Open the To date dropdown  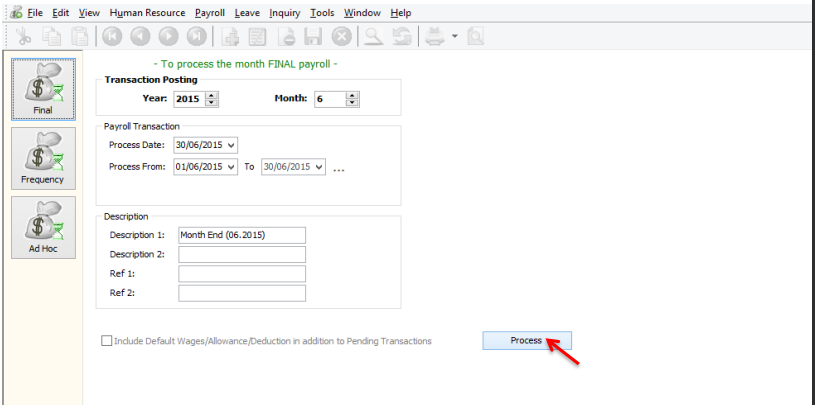[x=318, y=166]
